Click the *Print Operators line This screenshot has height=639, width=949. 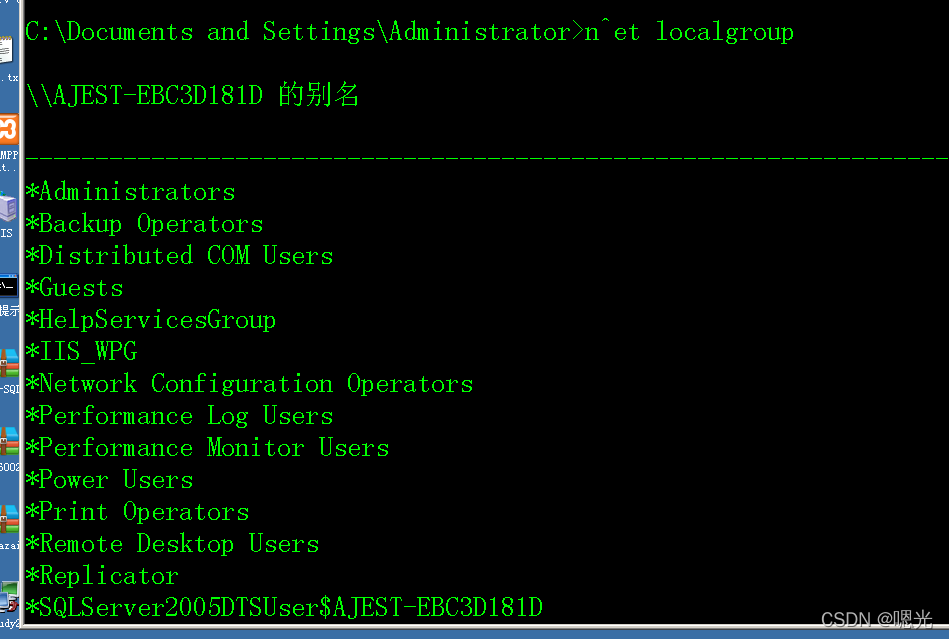coord(138,512)
